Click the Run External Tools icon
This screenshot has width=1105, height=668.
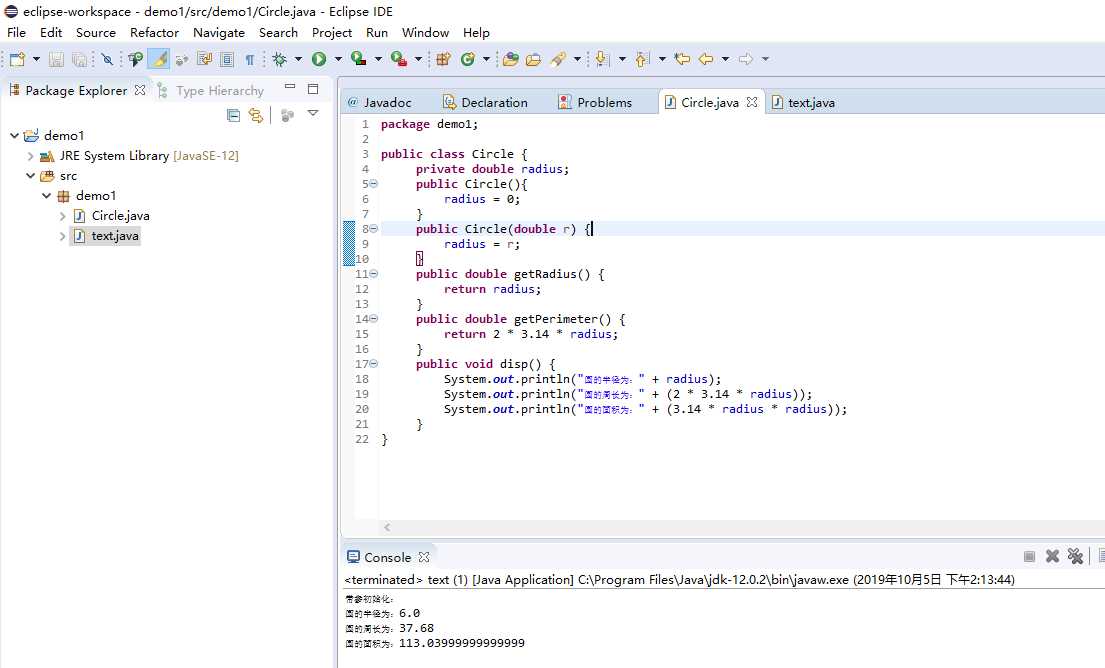point(399,59)
